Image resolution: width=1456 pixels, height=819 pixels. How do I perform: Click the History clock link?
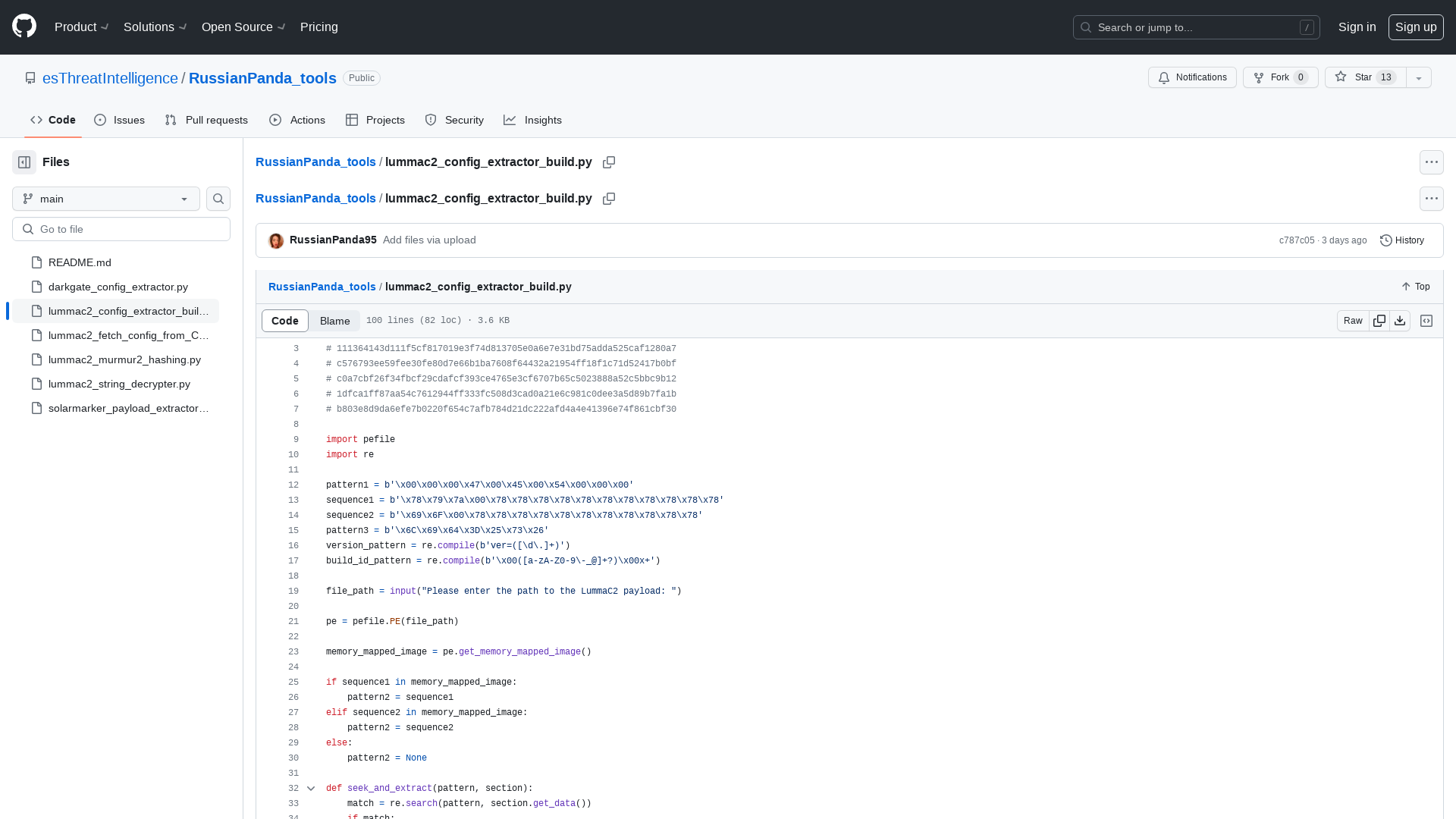(1402, 240)
